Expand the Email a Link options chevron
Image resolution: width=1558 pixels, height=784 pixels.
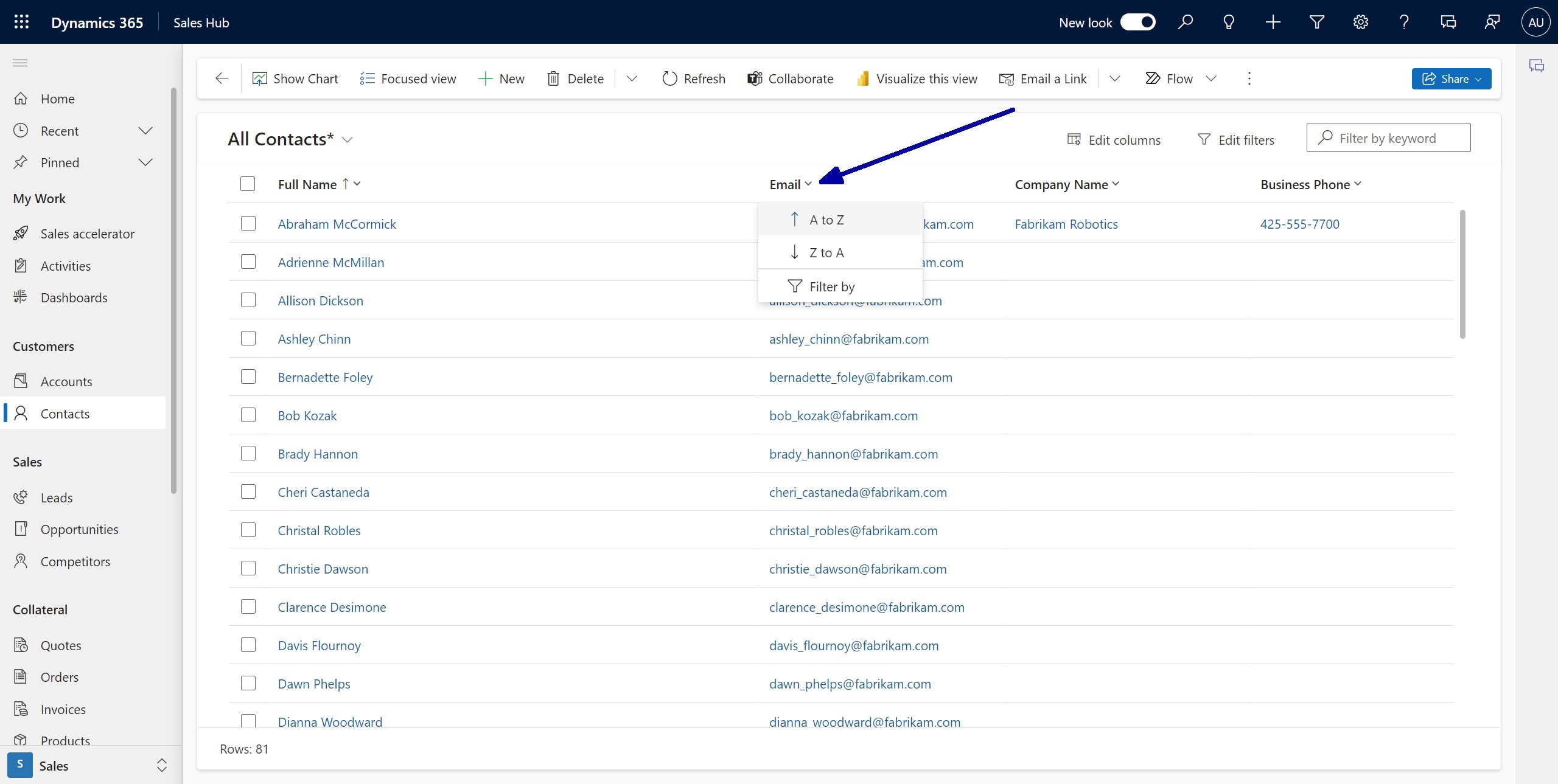1115,78
